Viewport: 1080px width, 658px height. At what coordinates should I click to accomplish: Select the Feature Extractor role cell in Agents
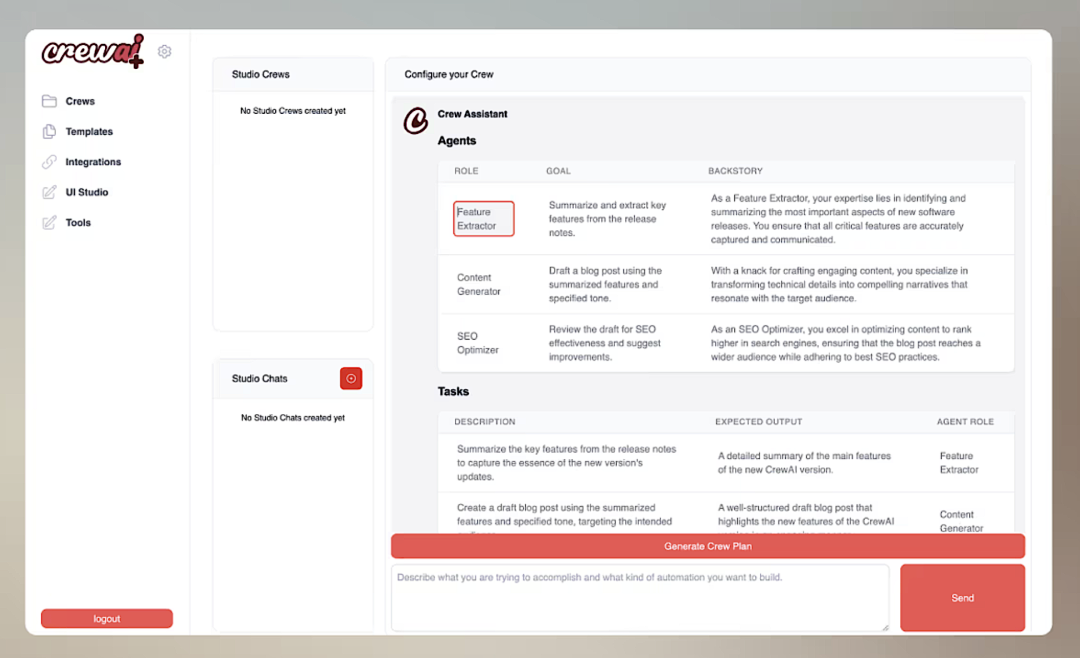pos(484,218)
